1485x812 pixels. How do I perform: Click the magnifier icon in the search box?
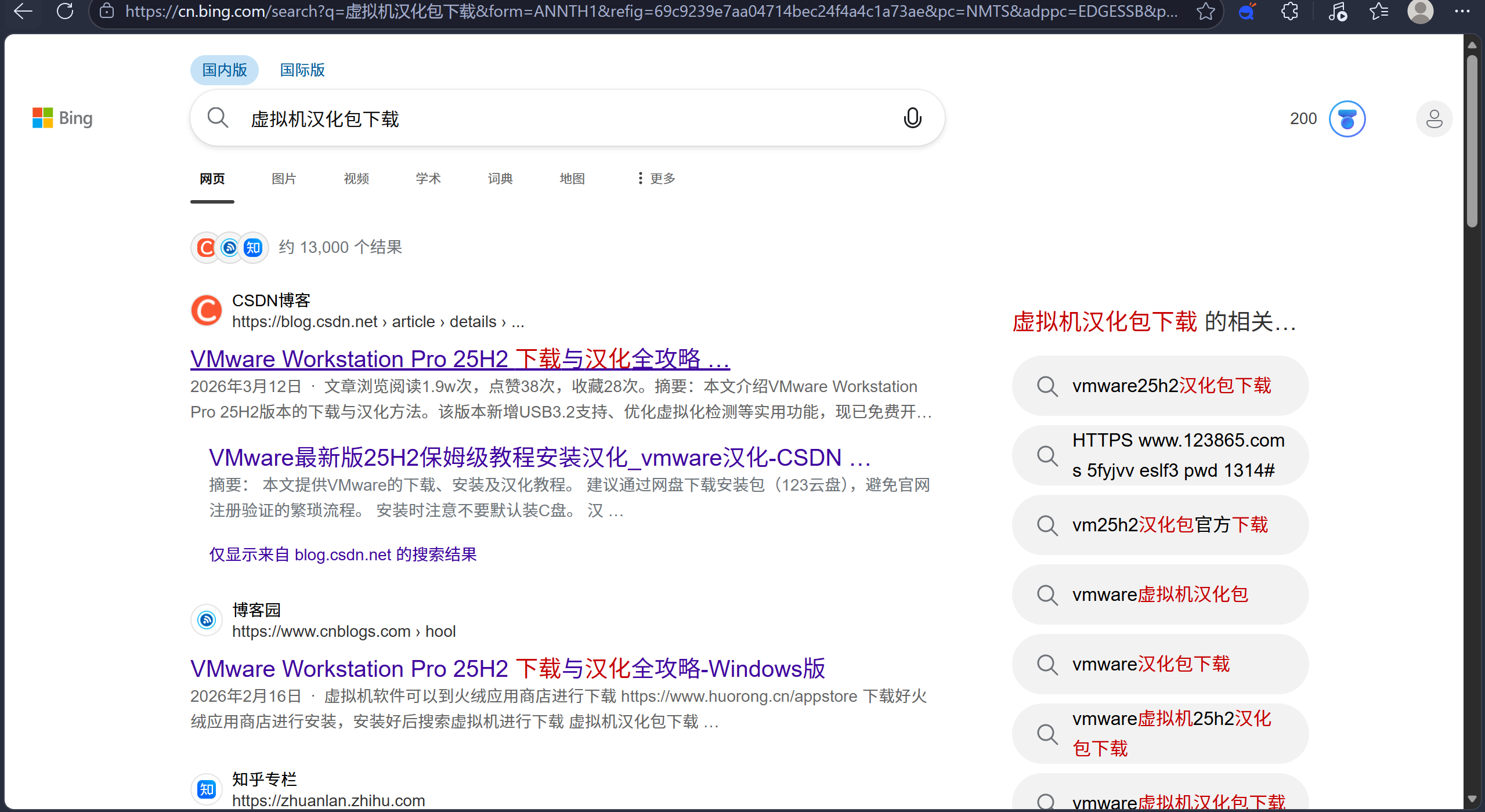point(218,118)
